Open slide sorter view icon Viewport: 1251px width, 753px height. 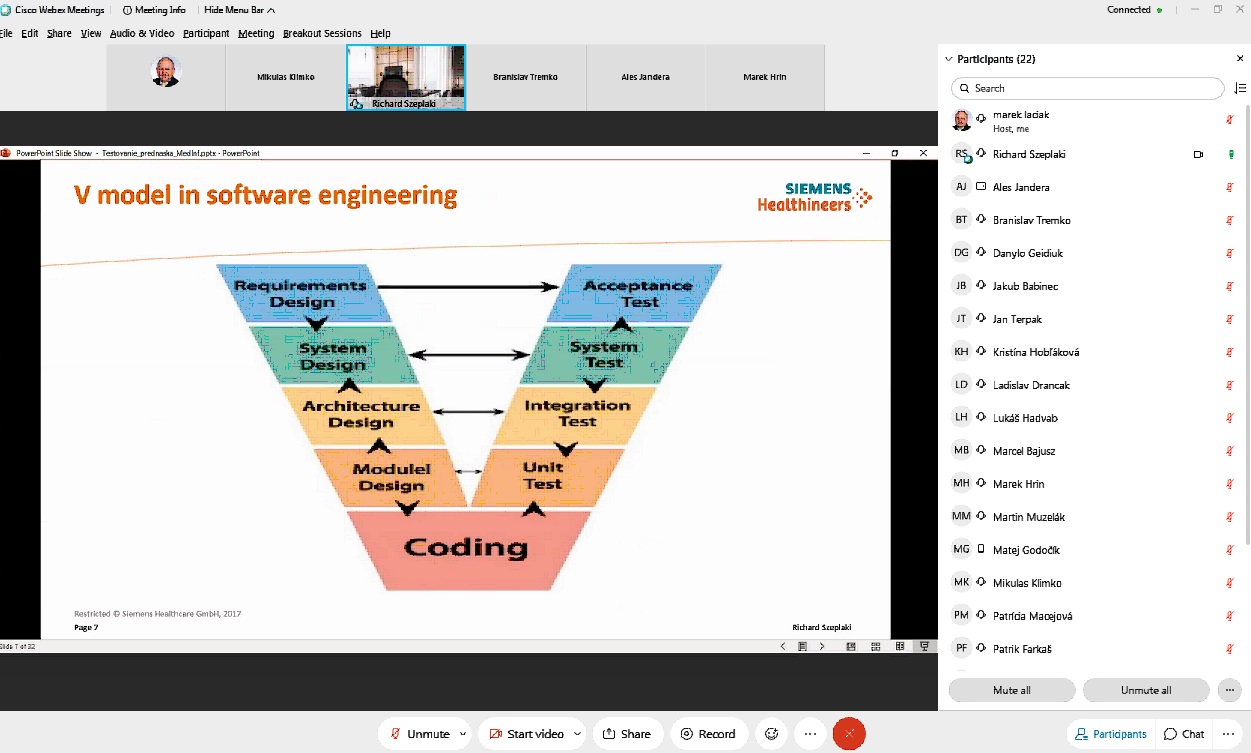[x=875, y=646]
